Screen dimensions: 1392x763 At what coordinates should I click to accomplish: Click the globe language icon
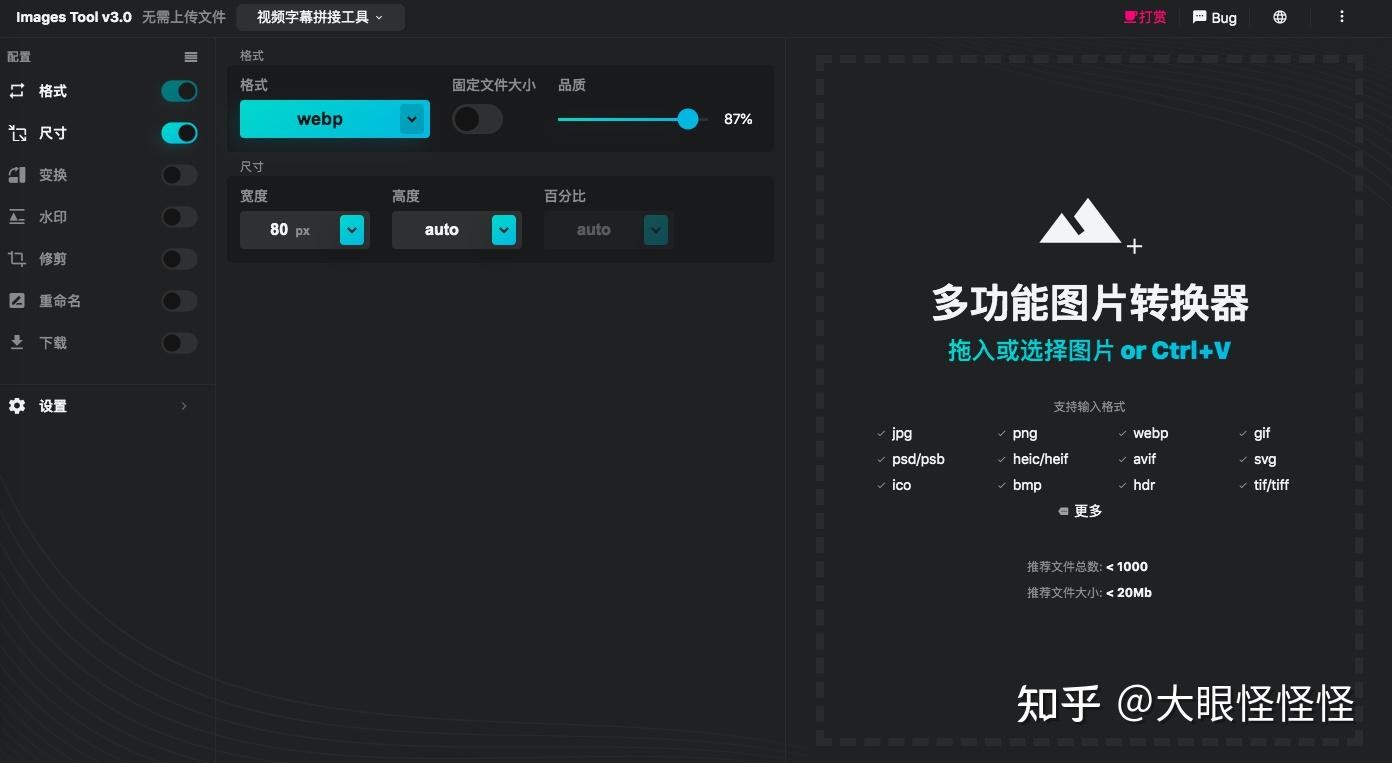point(1280,17)
